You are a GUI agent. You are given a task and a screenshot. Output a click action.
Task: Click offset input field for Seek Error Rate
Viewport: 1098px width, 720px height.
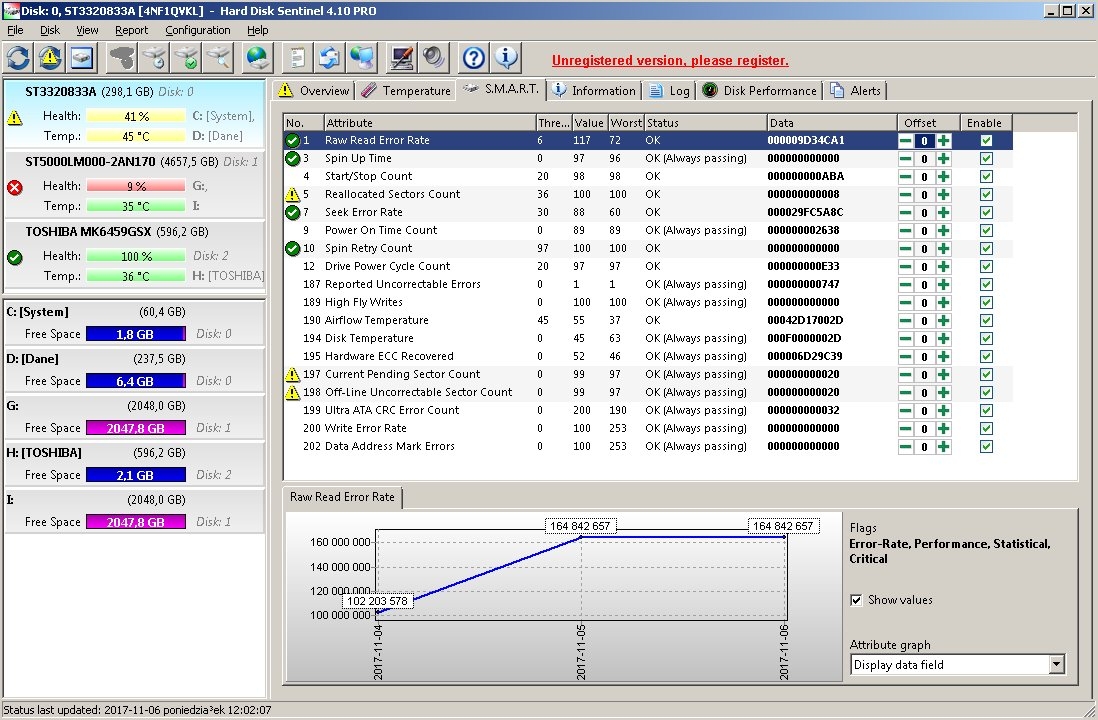924,213
